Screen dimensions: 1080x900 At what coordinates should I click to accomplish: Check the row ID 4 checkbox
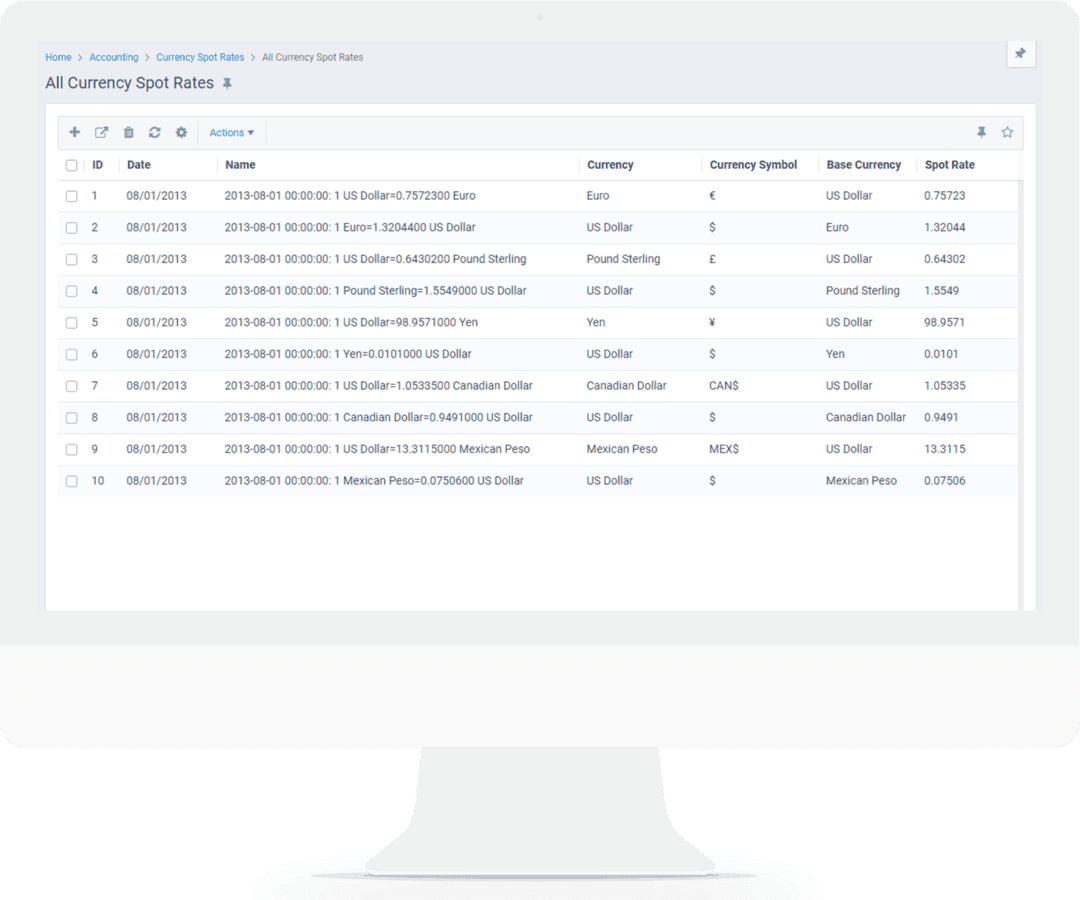click(x=72, y=291)
